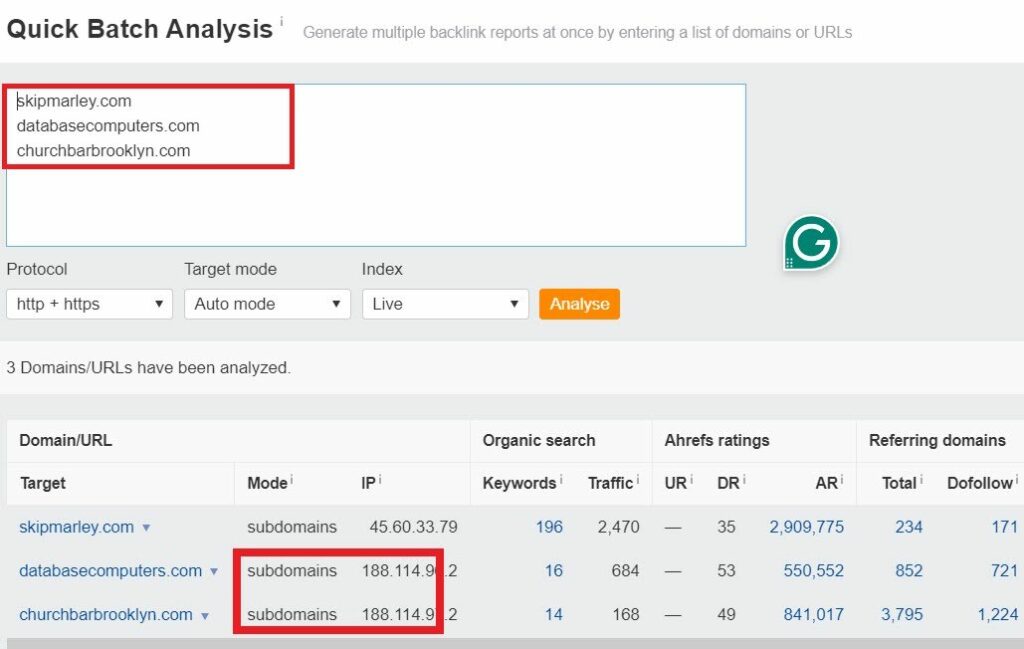Click the 'Organic search' group header

tap(539, 440)
